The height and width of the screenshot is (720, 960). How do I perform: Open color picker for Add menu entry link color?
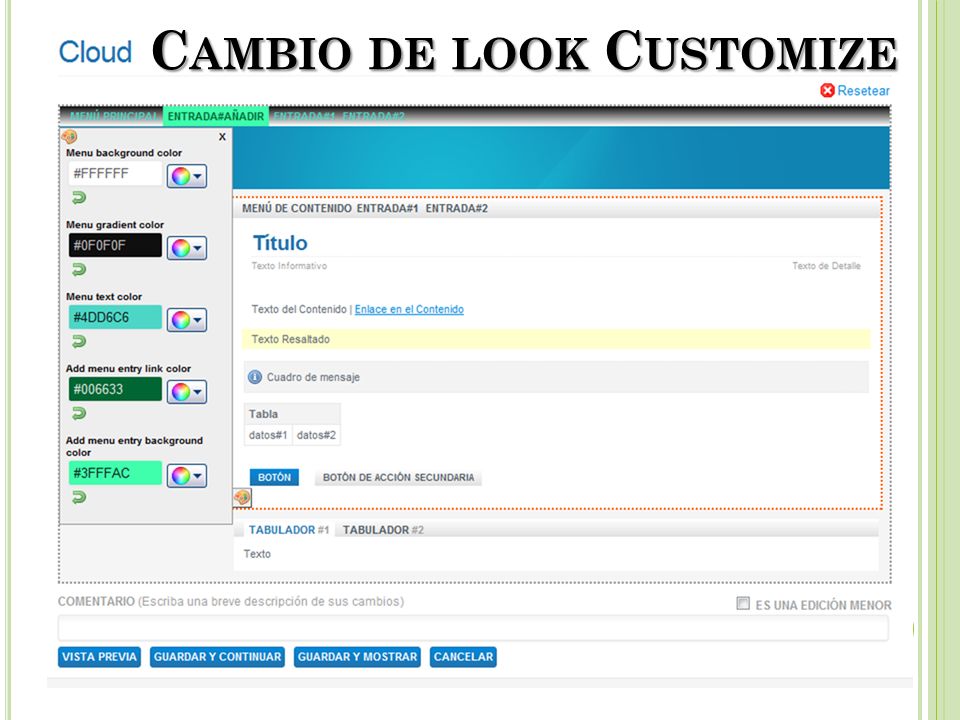click(x=187, y=392)
